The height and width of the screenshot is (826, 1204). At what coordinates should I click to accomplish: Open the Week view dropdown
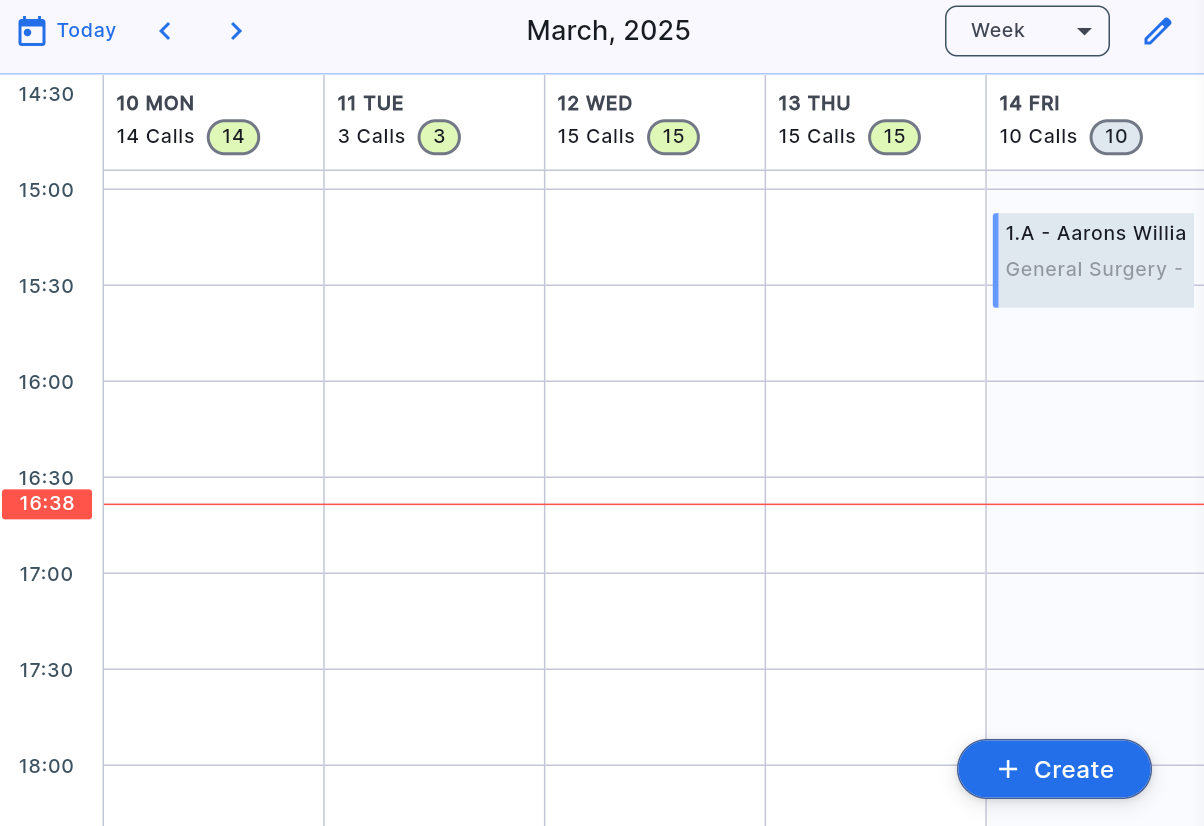click(x=1026, y=31)
